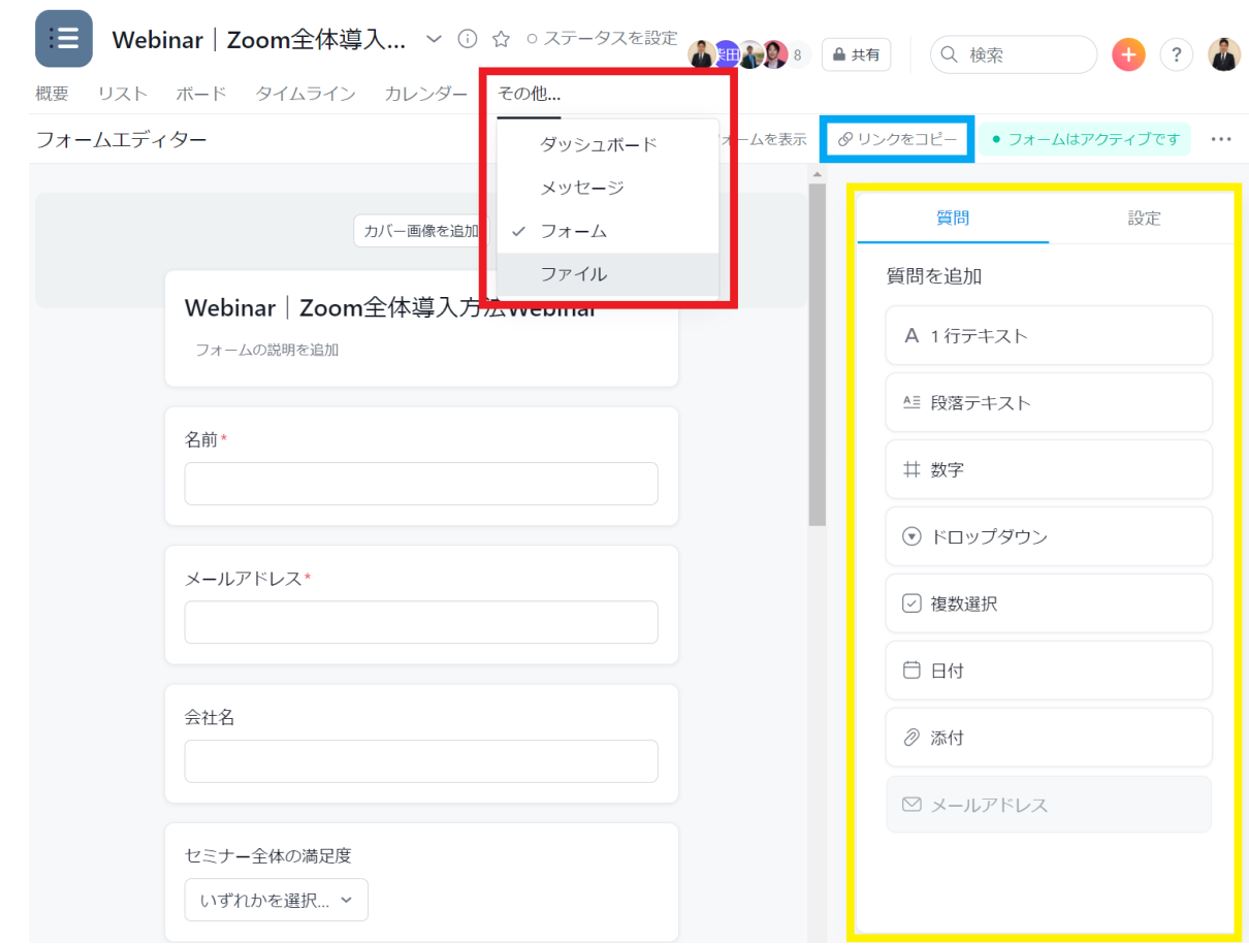1249x951 pixels.
Task: Add a 複数選択 question
Action: point(1049,603)
